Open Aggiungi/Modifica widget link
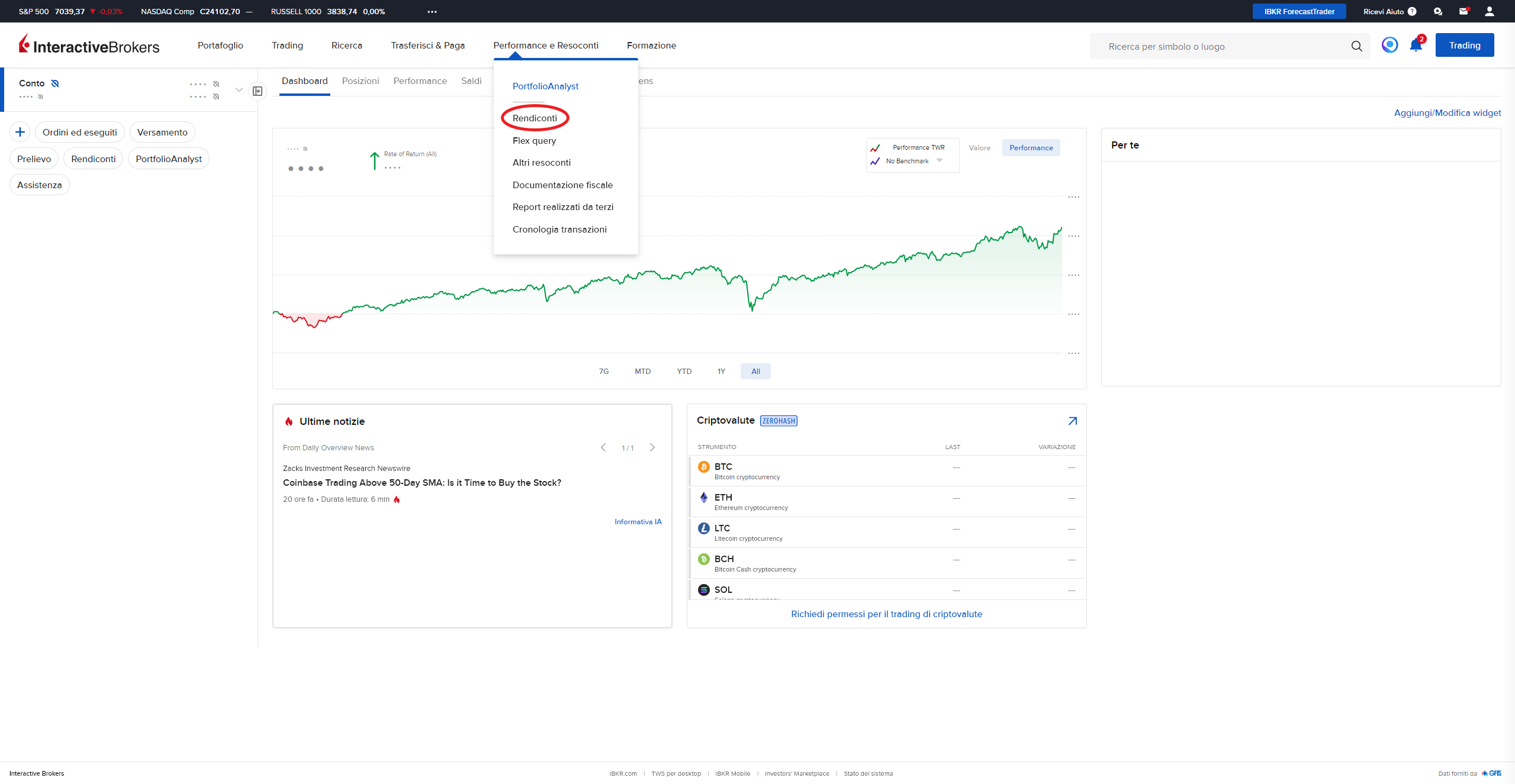The width and height of the screenshot is (1515, 784). (1448, 113)
